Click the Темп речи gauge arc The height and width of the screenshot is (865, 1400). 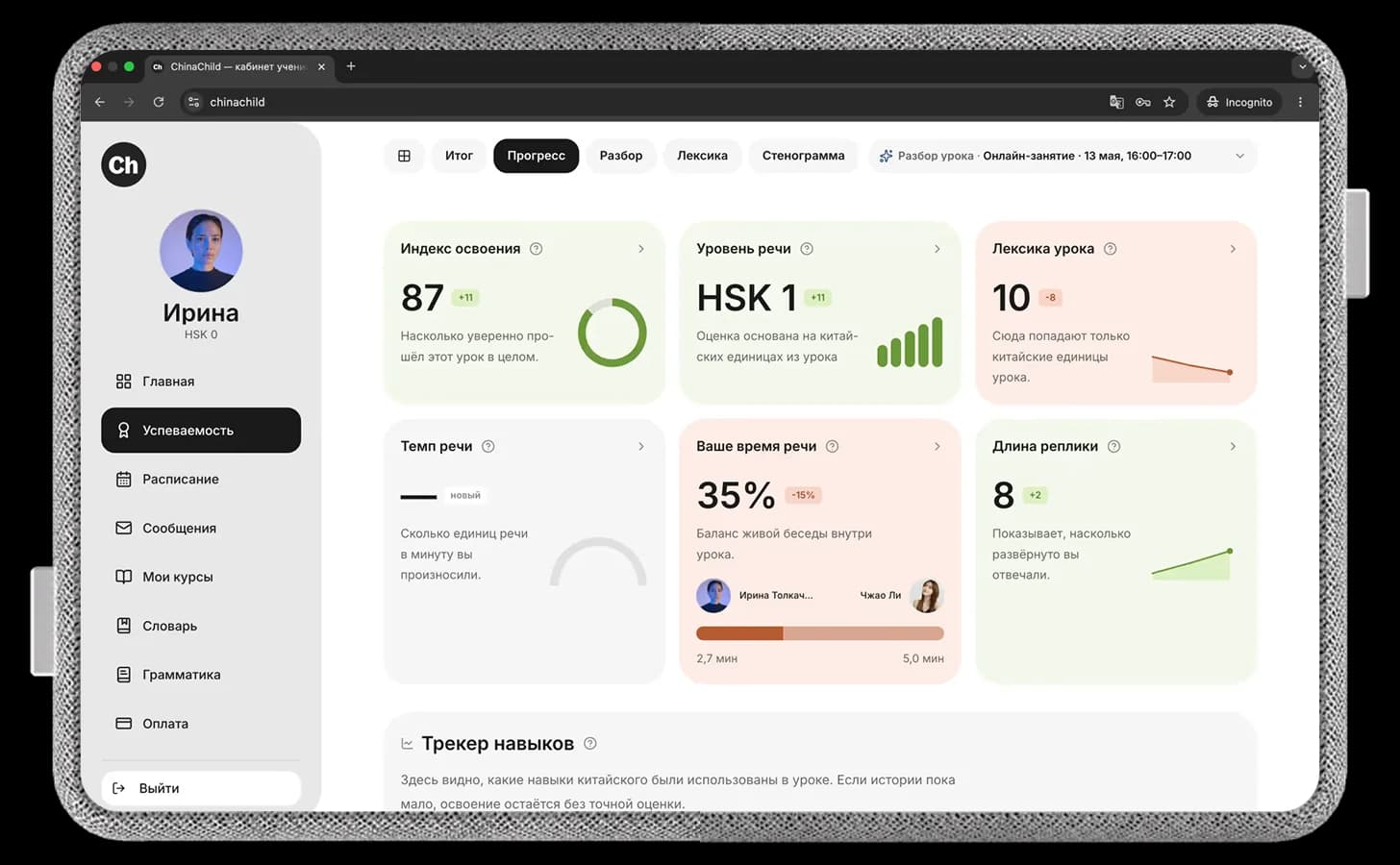pos(598,562)
